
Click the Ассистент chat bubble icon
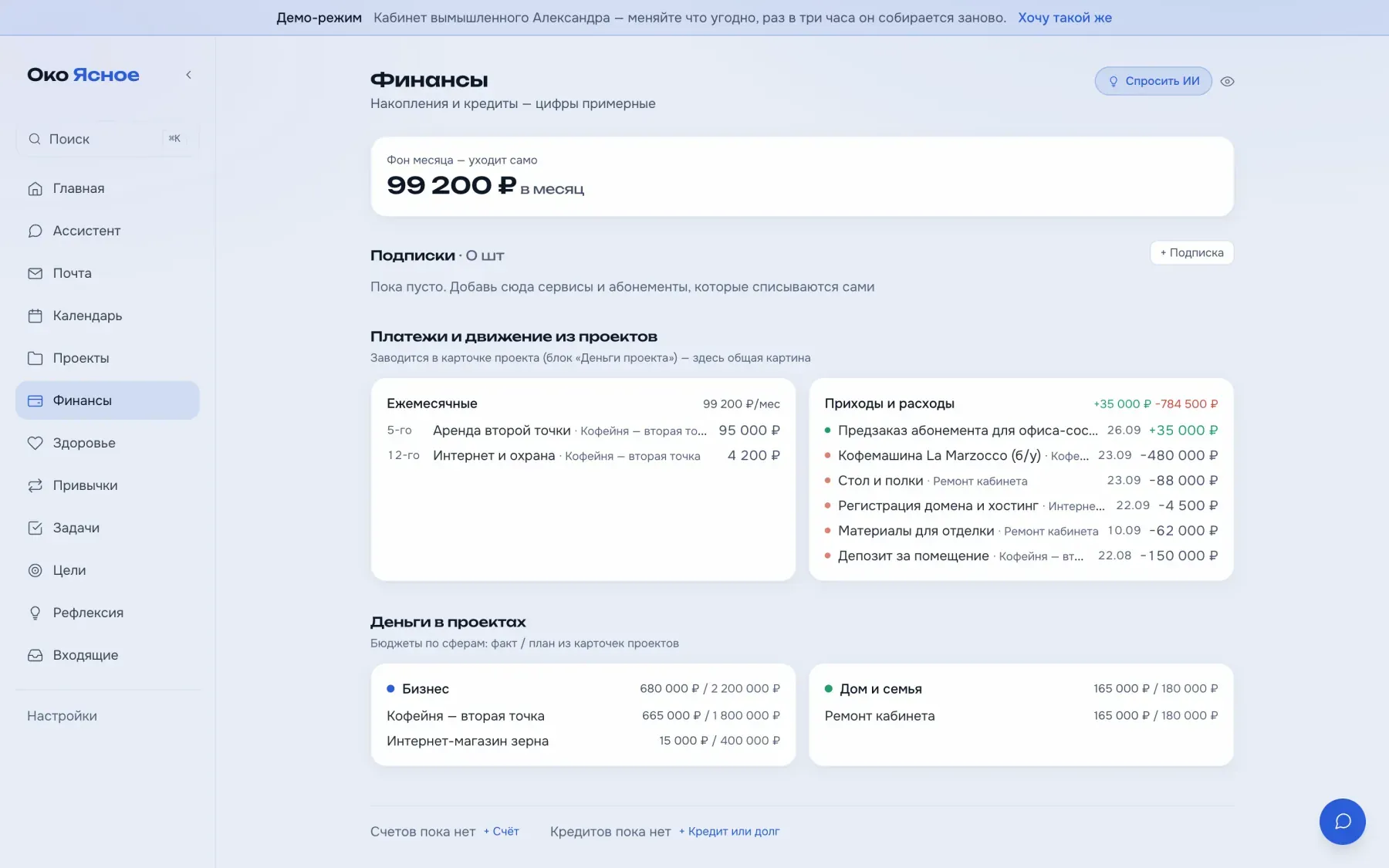point(35,231)
